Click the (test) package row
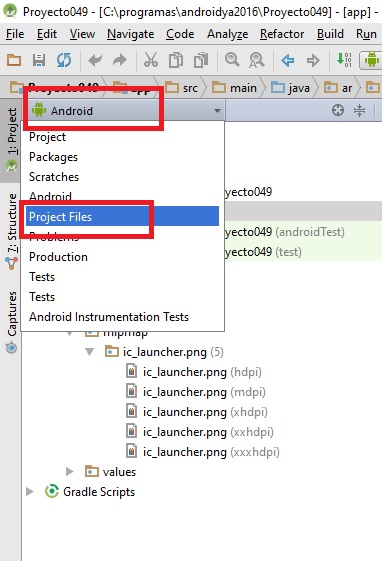This screenshot has height=561, width=382. (303, 252)
